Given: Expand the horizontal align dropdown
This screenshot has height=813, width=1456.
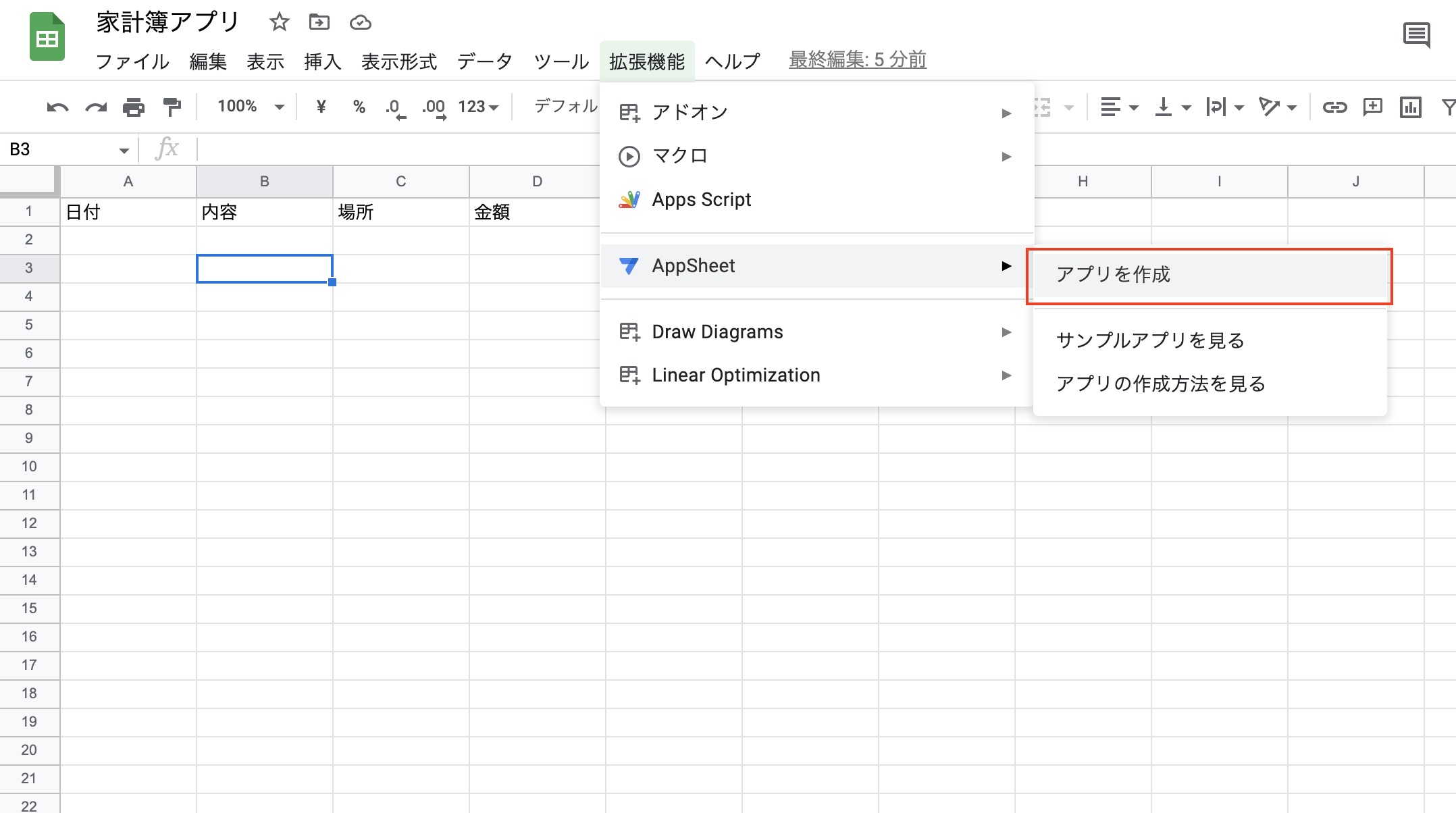Looking at the screenshot, I should (1118, 106).
